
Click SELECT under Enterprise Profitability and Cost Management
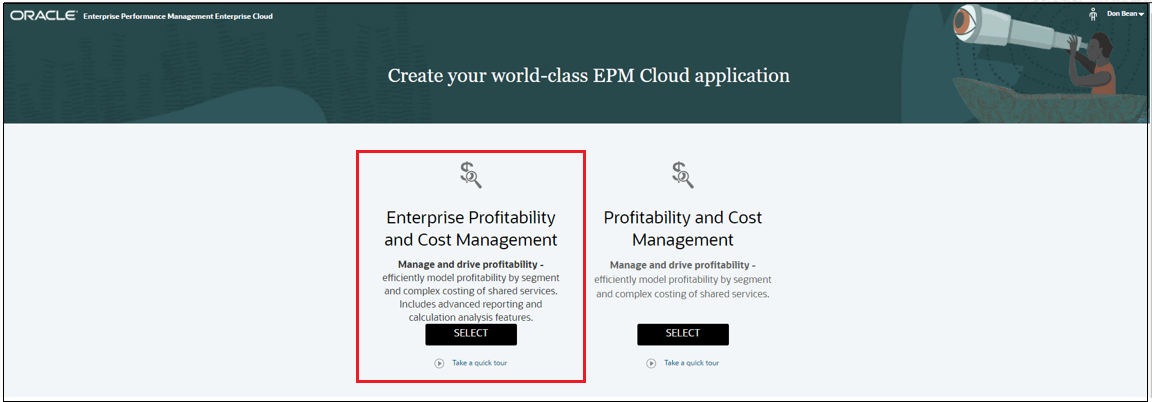coord(471,334)
